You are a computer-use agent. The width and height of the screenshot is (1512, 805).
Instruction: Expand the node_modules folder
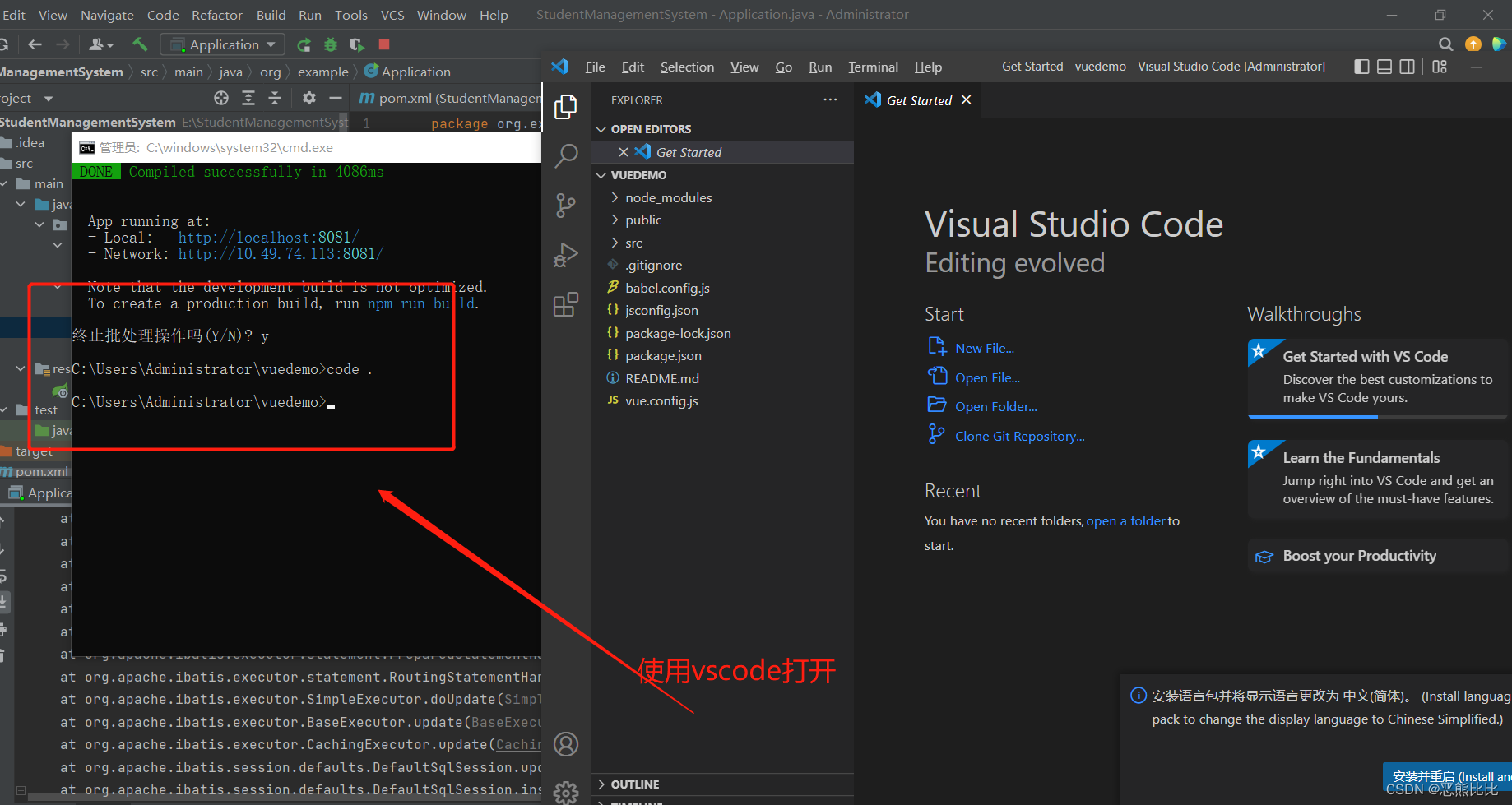(615, 197)
